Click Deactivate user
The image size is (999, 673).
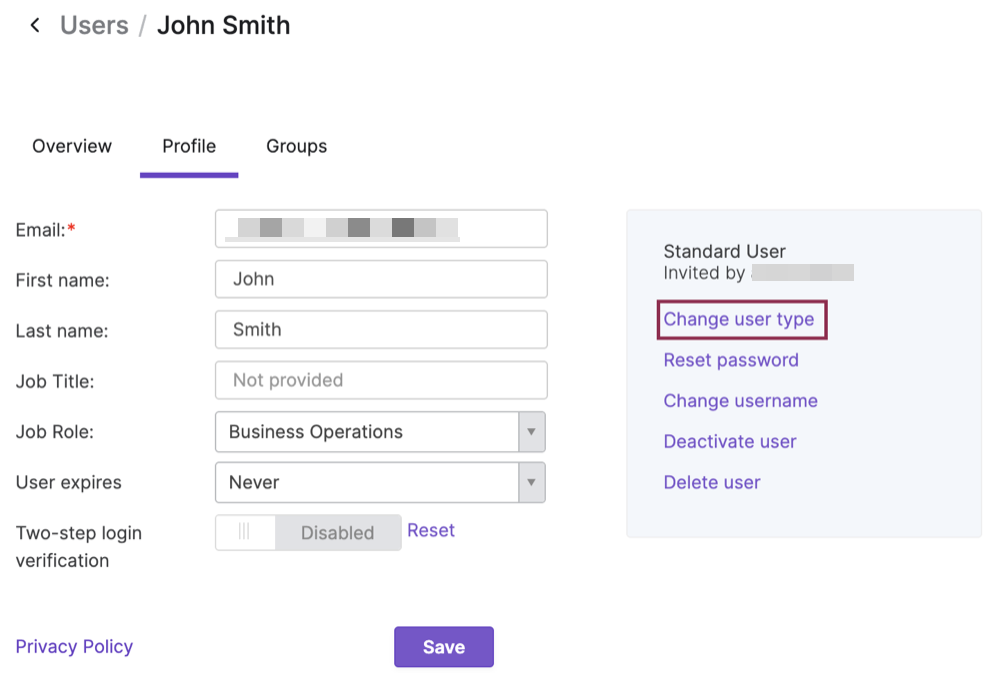coord(730,441)
